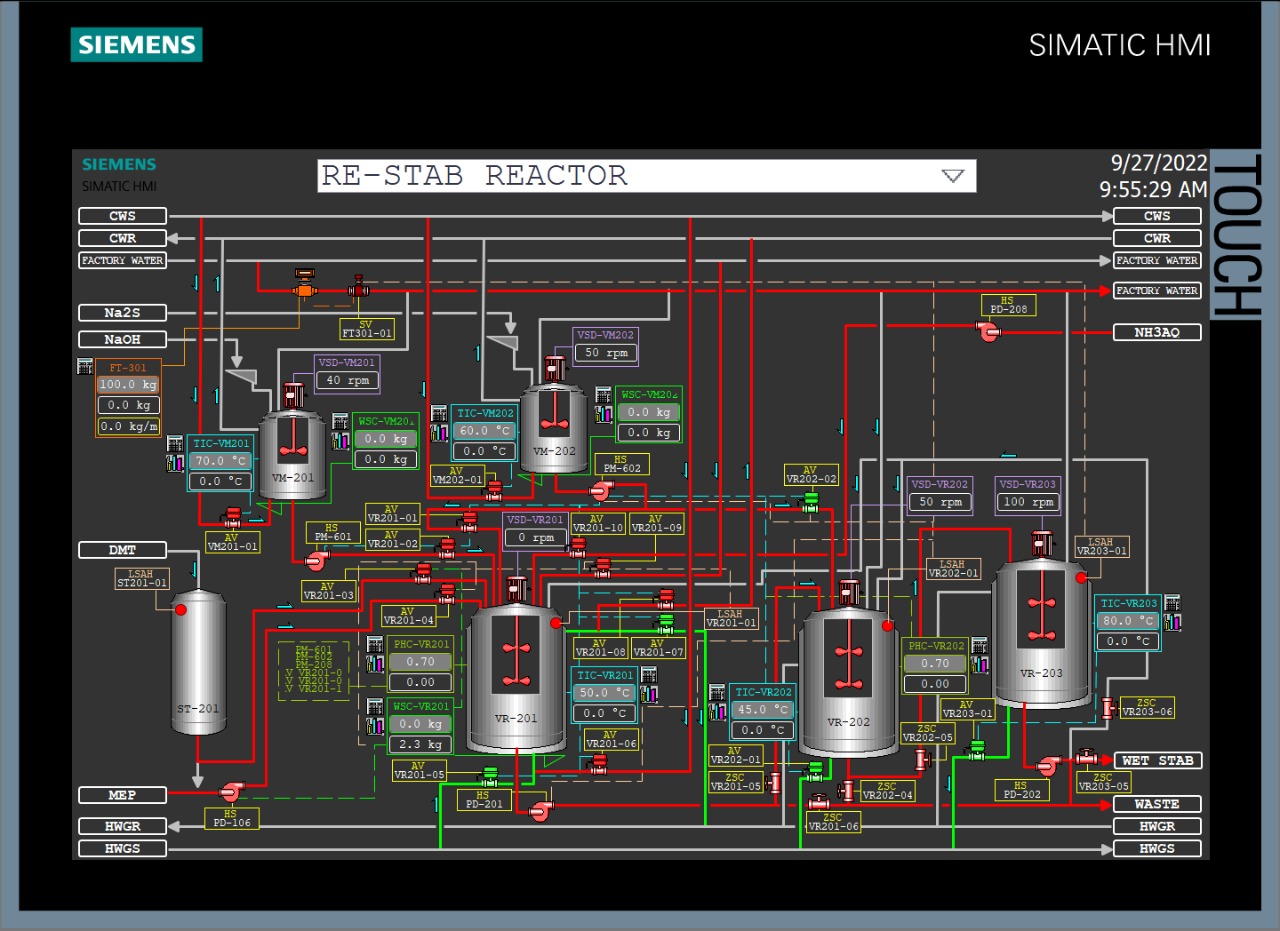This screenshot has height=931, width=1280.
Task: Edit the TIC-VR202 setpoint 45.0 °C
Action: click(x=764, y=710)
